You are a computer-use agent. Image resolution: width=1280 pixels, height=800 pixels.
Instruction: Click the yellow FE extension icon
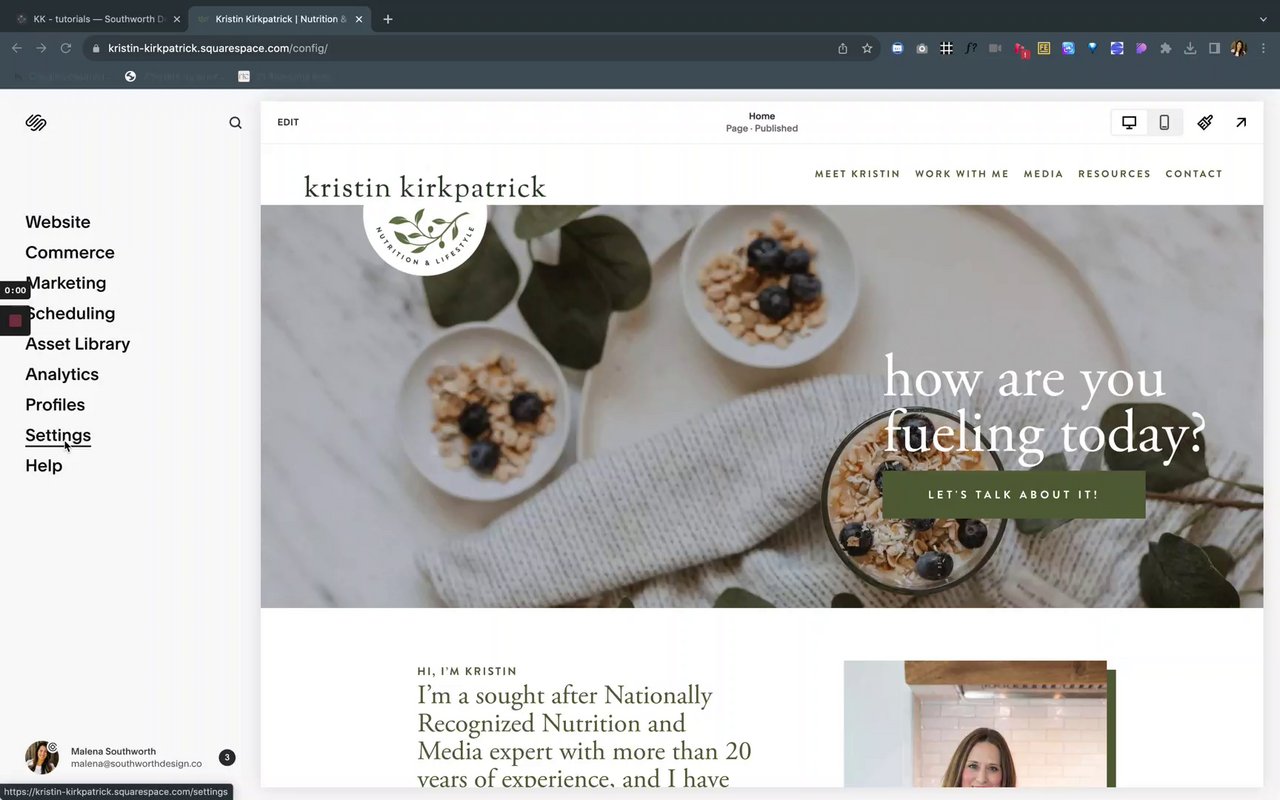(1044, 48)
